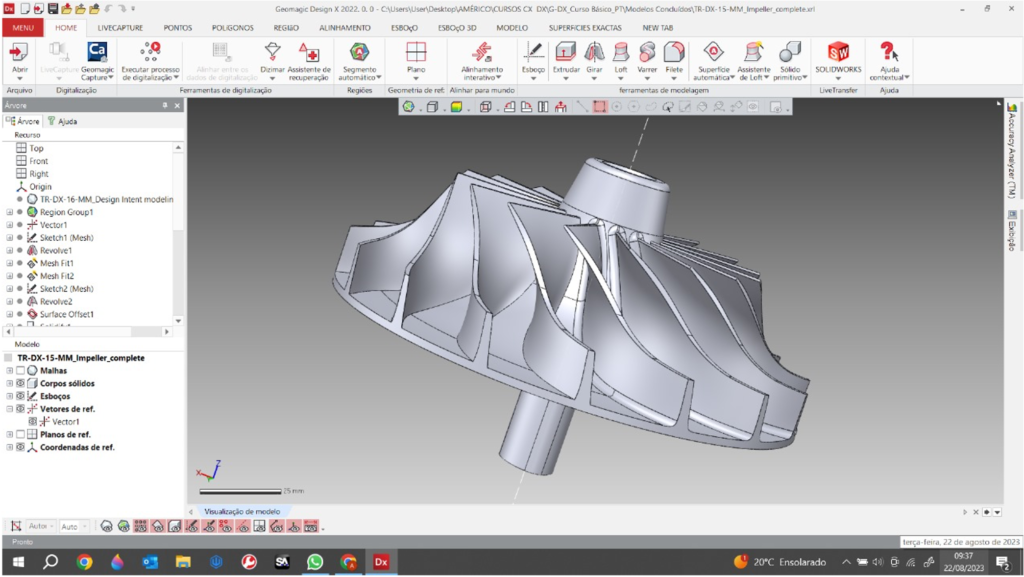Image resolution: width=1024 pixels, height=577 pixels.
Task: Toggle visibility of Planos de ref.
Action: (20, 435)
